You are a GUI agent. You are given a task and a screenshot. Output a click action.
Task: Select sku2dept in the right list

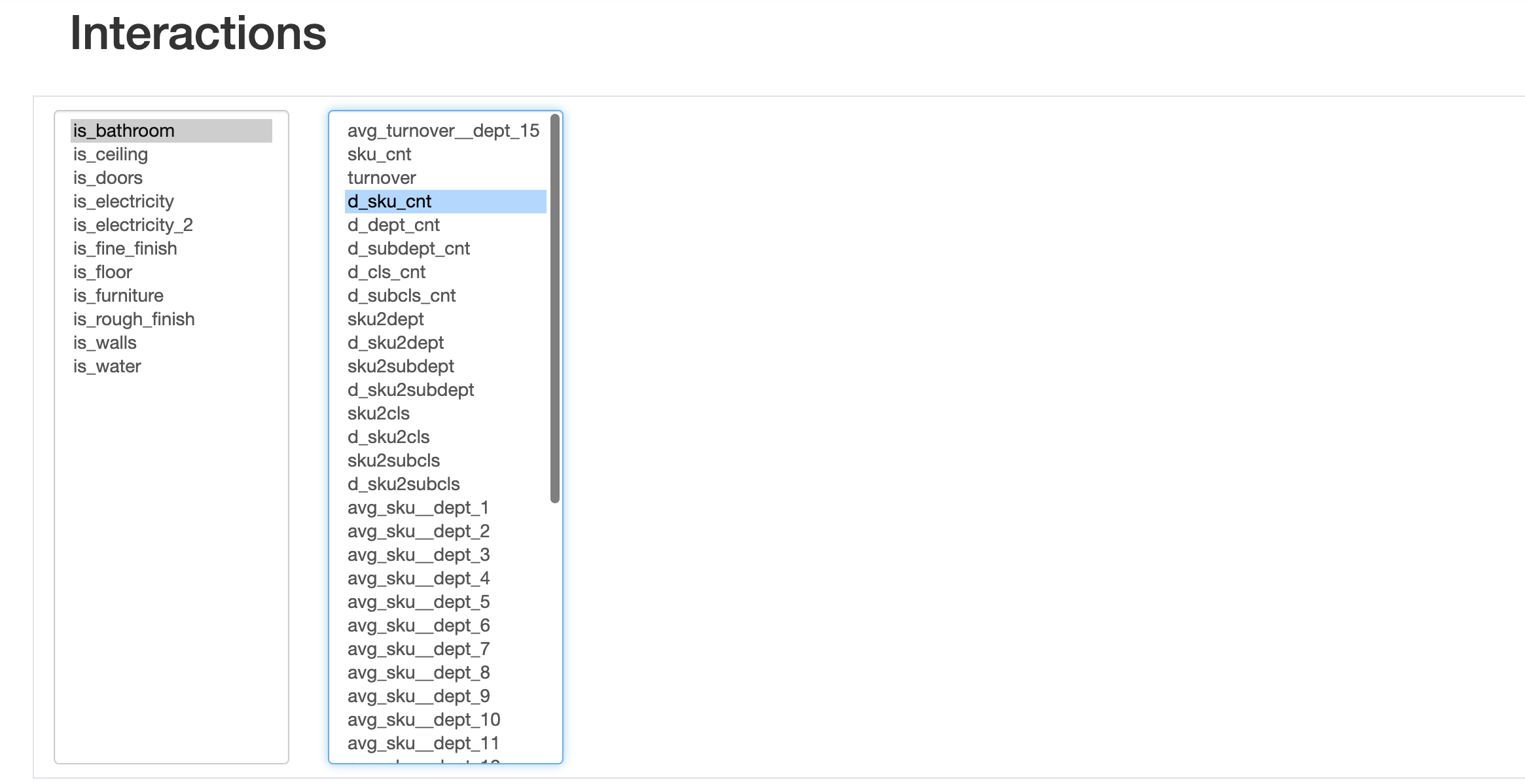[386, 319]
